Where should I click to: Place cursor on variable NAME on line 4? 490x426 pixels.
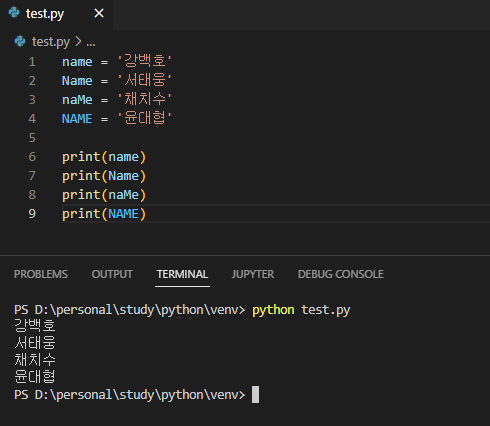pyautogui.click(x=77, y=119)
